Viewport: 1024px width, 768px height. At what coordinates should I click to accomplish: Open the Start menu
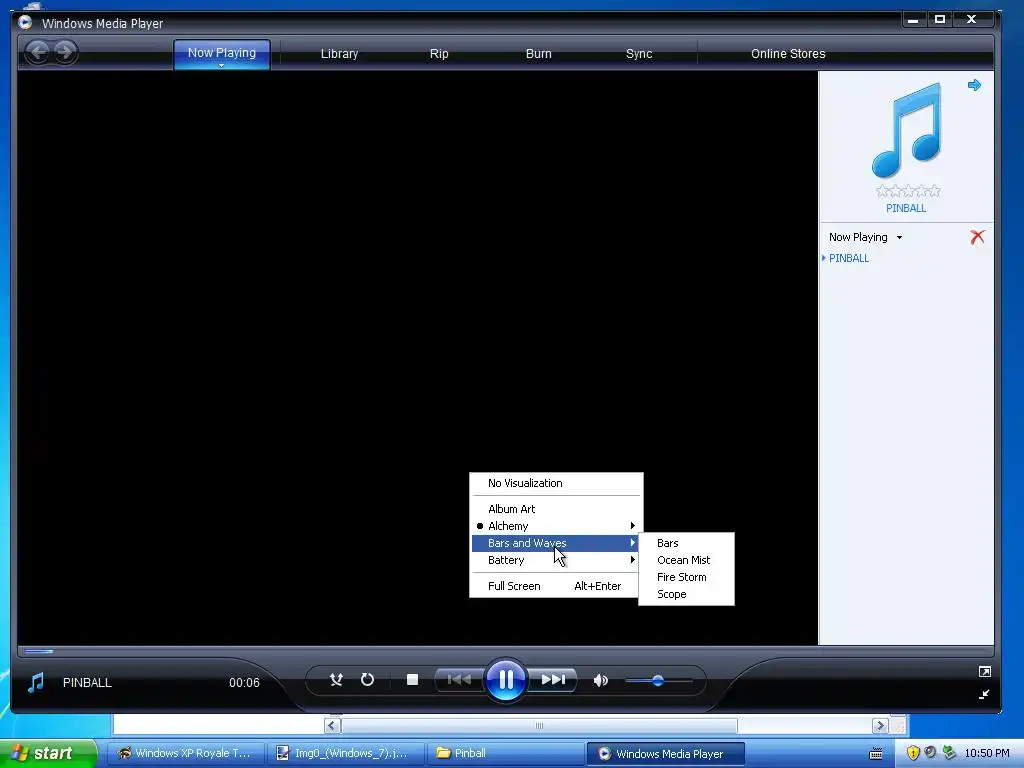[x=48, y=753]
